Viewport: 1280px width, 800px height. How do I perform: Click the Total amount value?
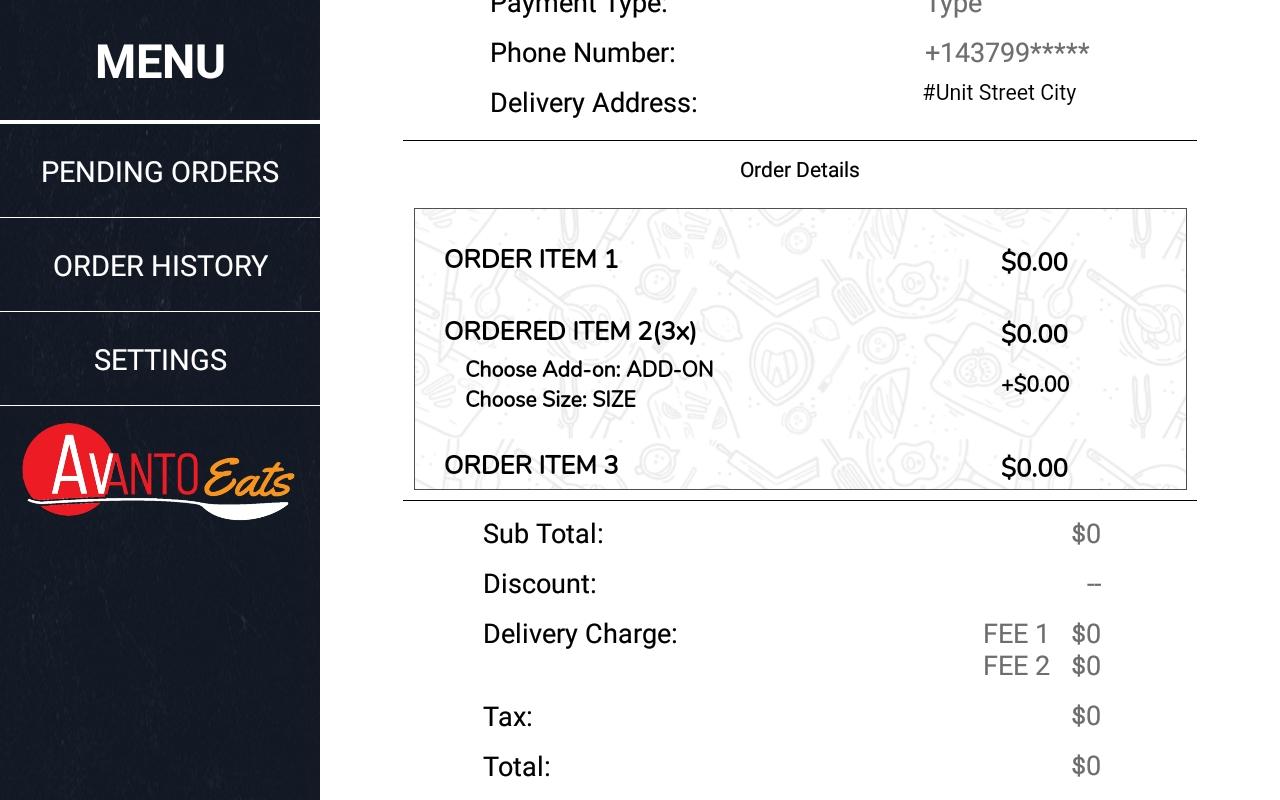[1085, 766]
